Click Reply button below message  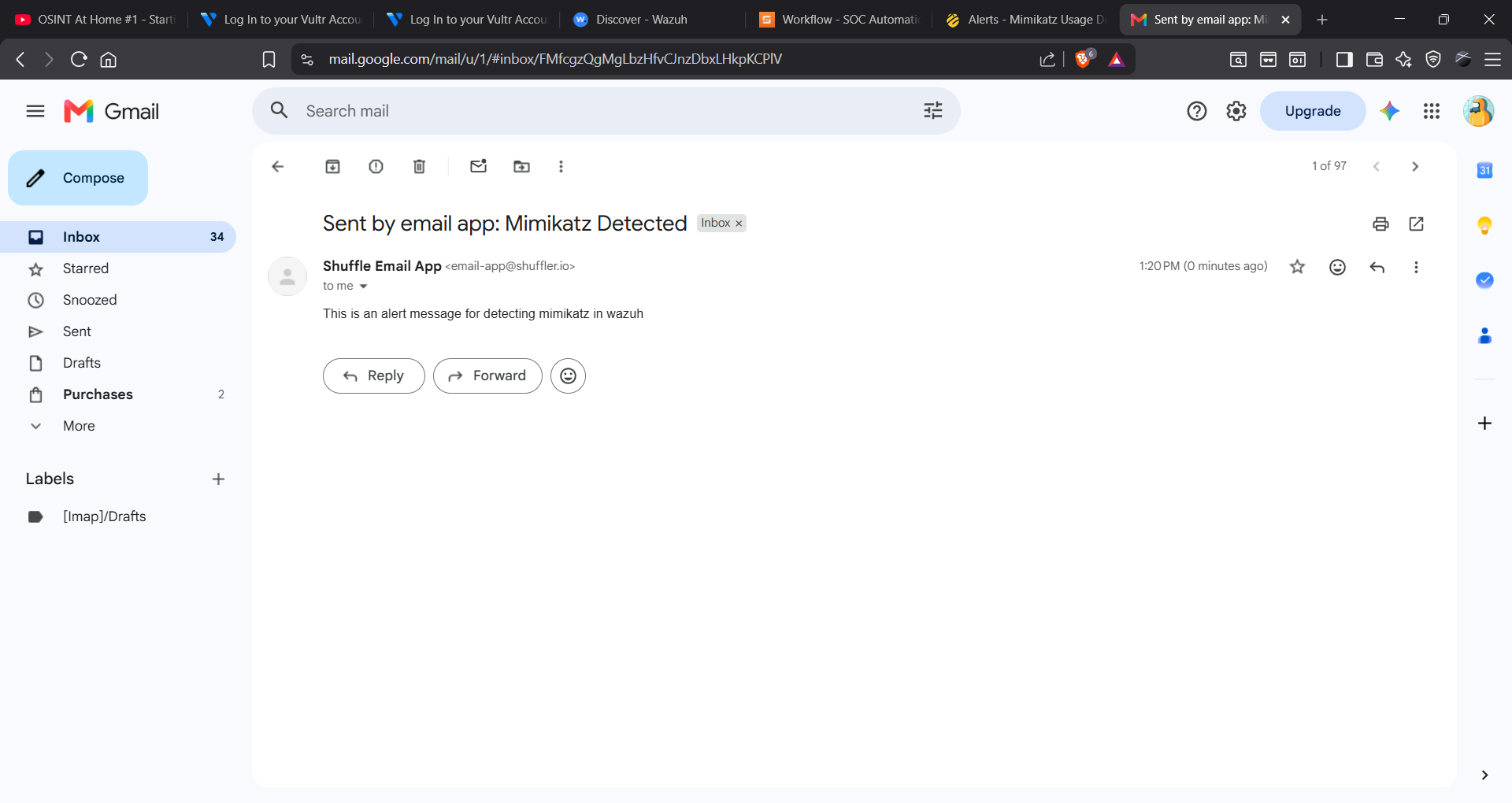(373, 376)
